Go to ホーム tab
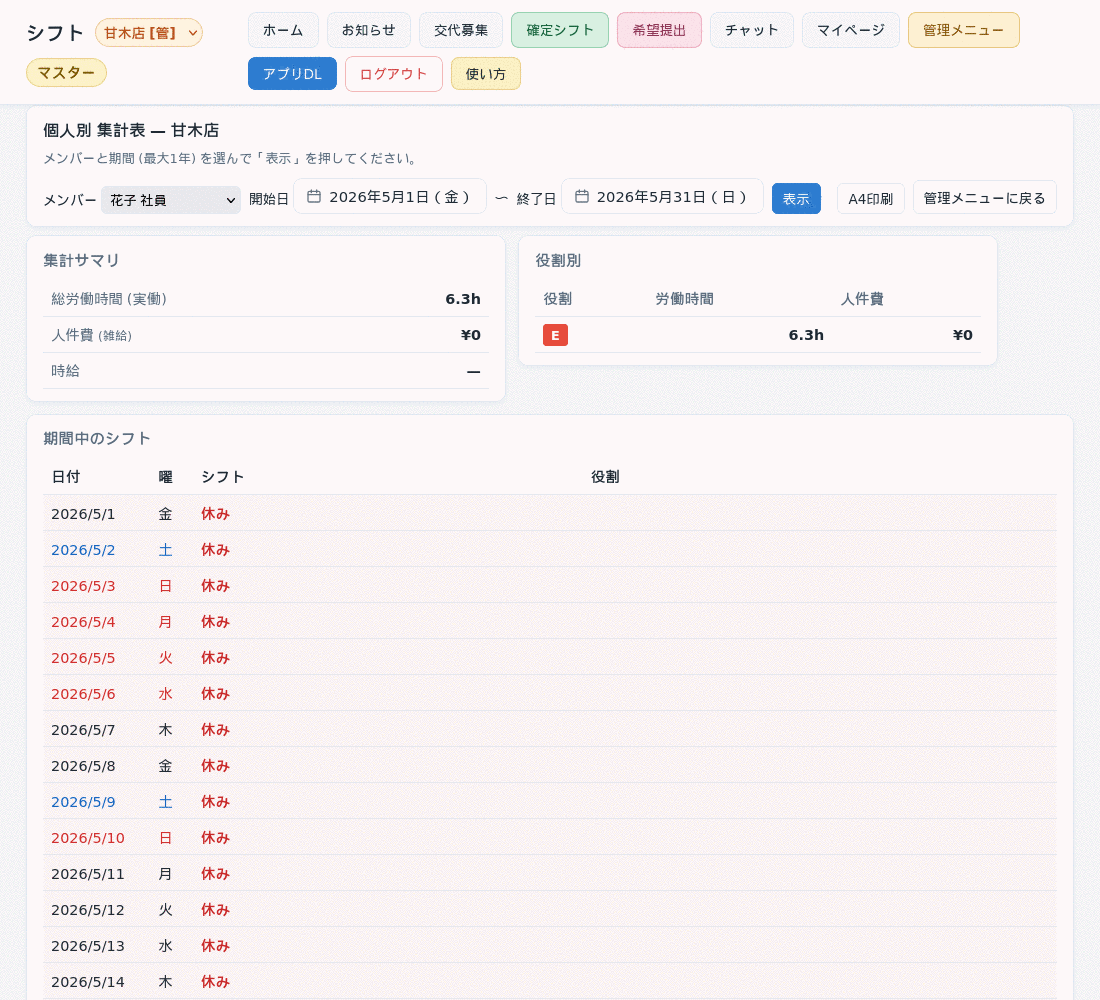Screen dimensions: 1100x1000 point(283,30)
